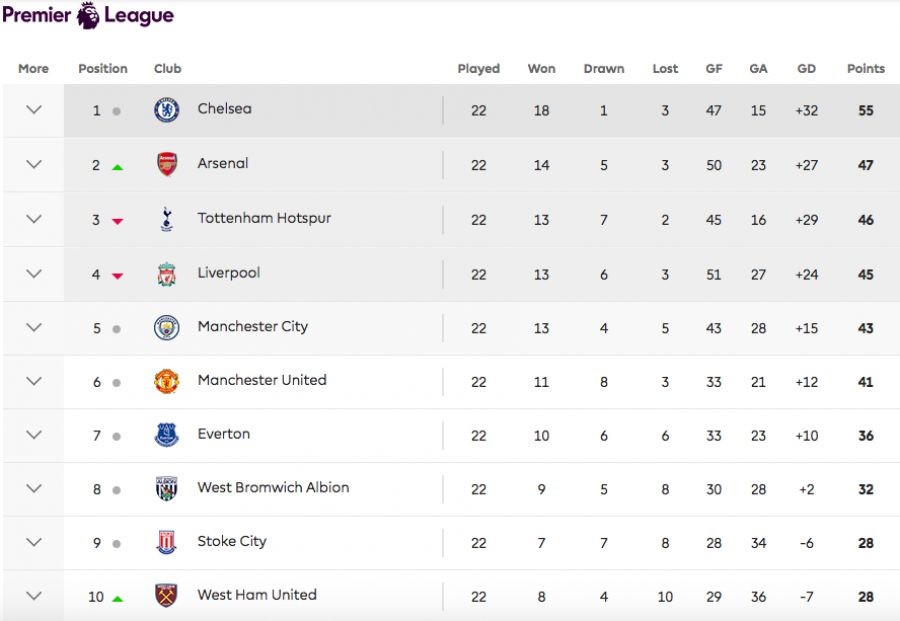Screen dimensions: 900x621
Task: Click the West Bromwich Albion crest
Action: [x=167, y=489]
